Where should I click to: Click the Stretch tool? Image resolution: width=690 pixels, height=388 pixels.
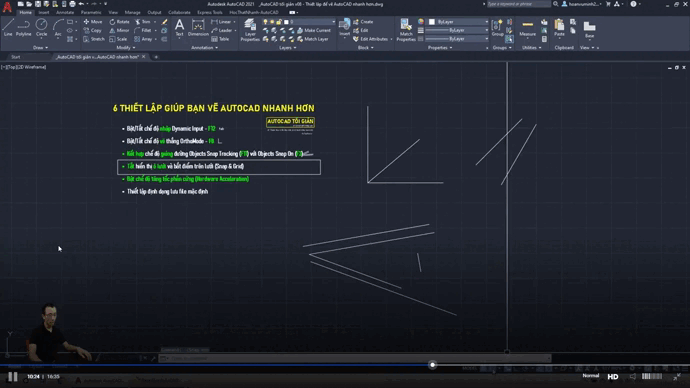coord(94,39)
